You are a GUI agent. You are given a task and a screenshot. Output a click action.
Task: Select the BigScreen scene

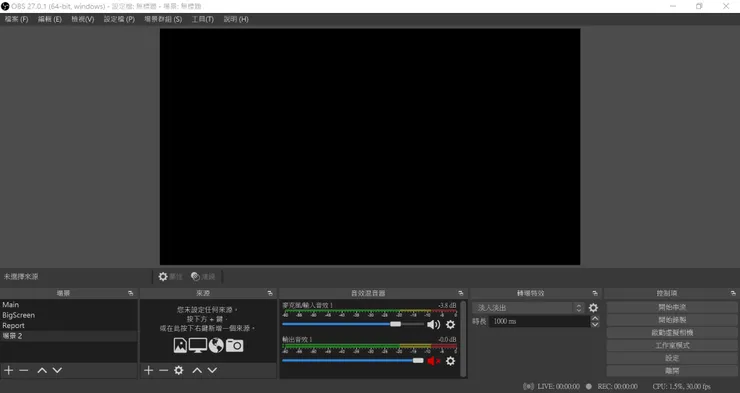(x=69, y=315)
